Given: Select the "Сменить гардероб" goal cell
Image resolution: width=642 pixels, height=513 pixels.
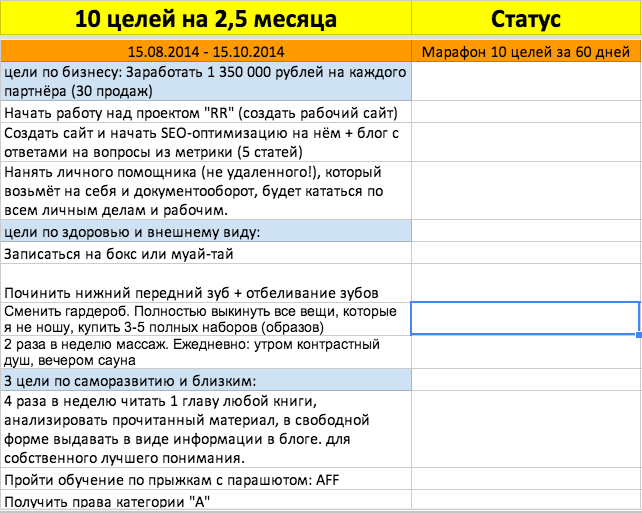Looking at the screenshot, I should pos(206,319).
